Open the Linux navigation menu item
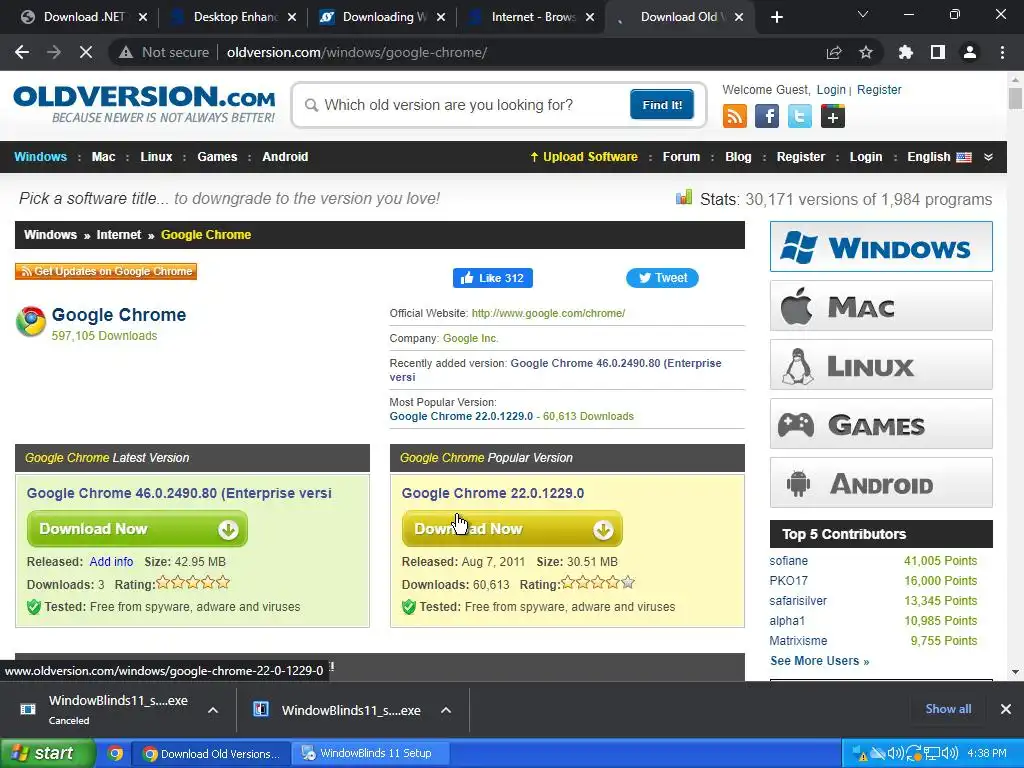 (156, 157)
